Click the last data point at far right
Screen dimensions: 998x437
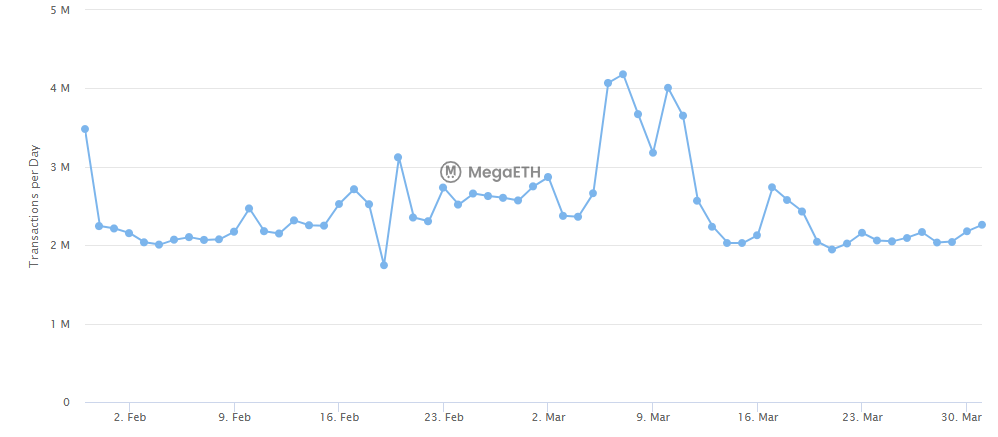pos(982,225)
